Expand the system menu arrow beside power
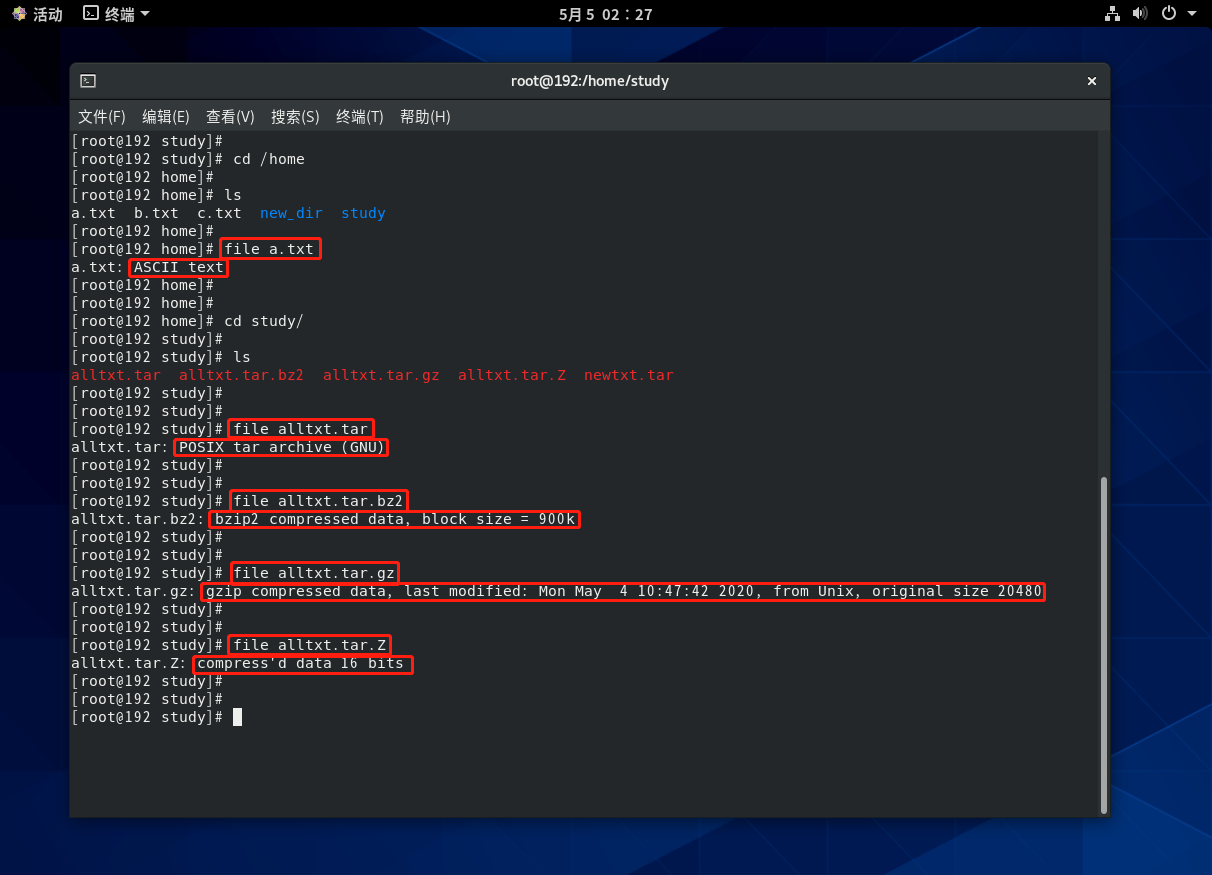 [1192, 14]
